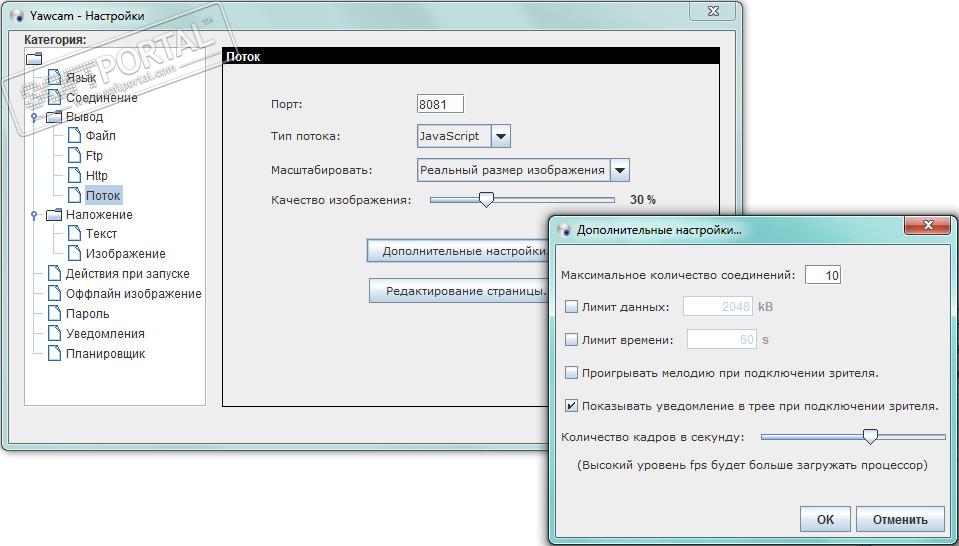The height and width of the screenshot is (546, 959).
Task: Open the Масштабировать dropdown arrow
Action: pyautogui.click(x=620, y=170)
